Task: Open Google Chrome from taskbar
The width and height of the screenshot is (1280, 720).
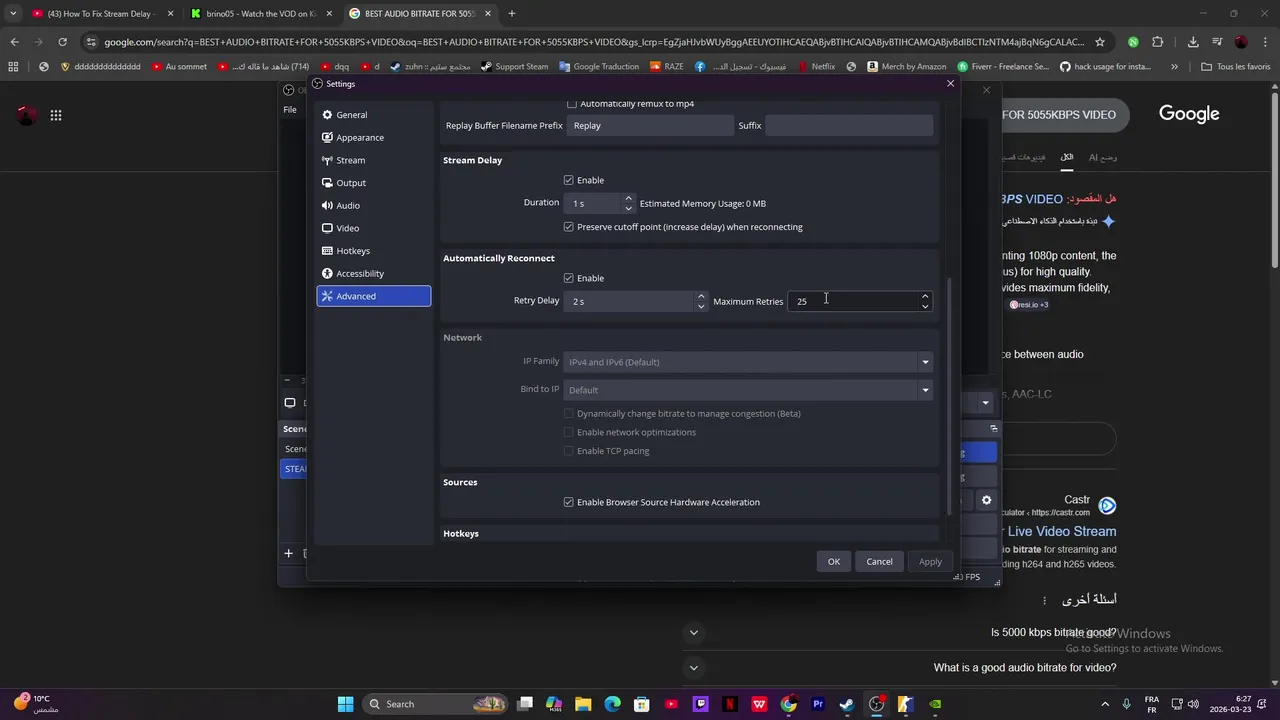Action: 789,704
